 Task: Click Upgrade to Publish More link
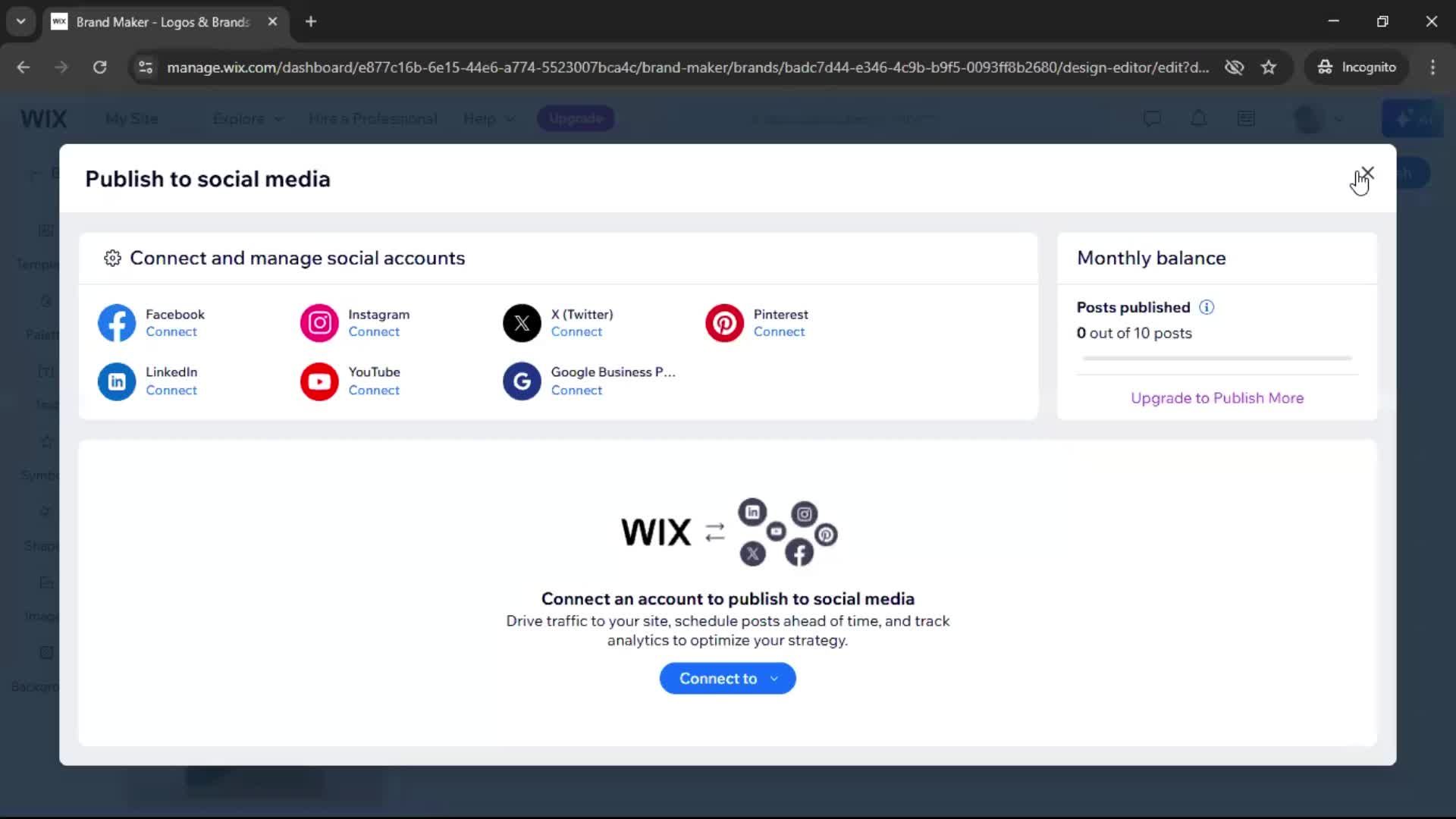1217,398
